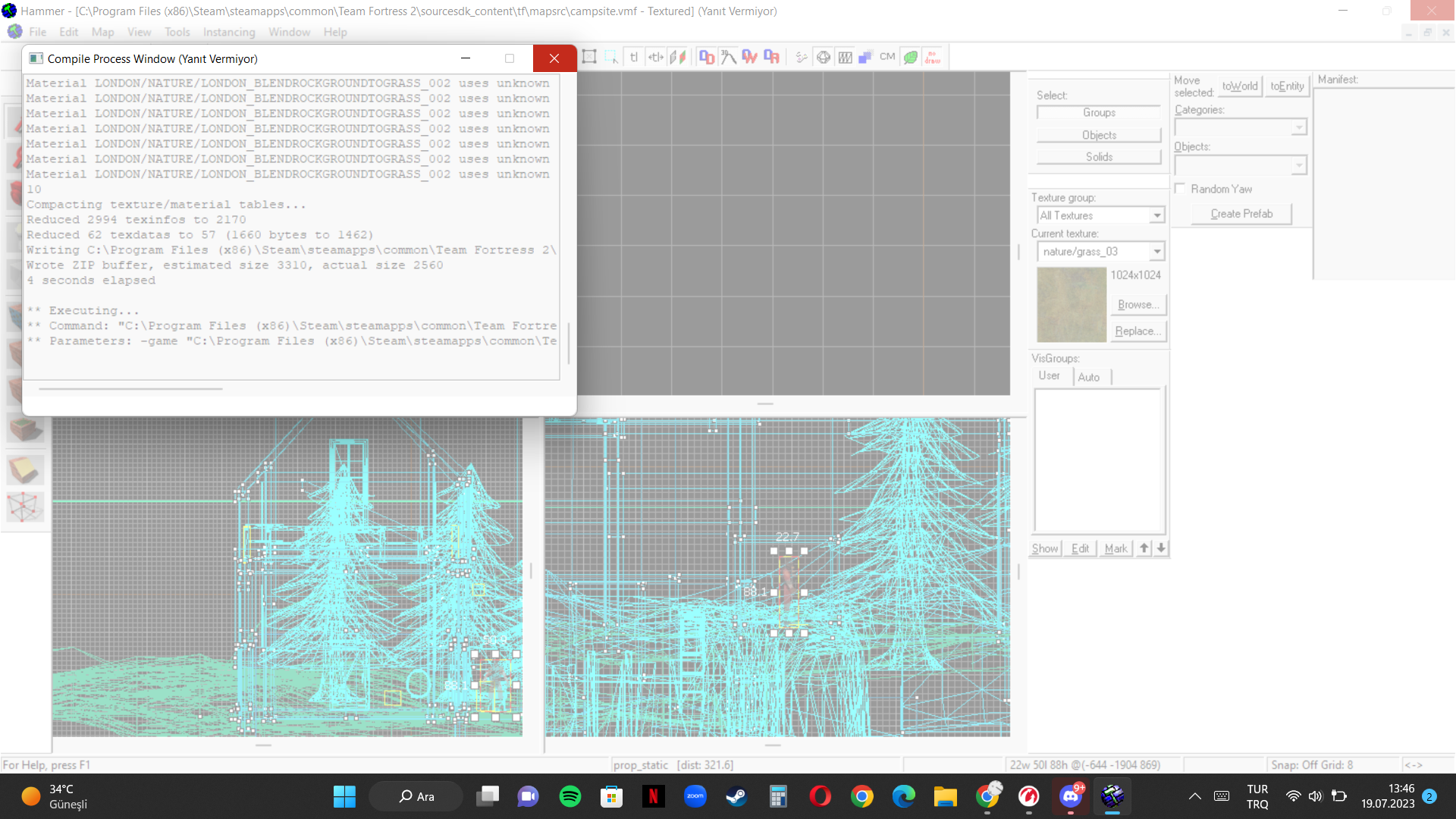Image resolution: width=1456 pixels, height=819 pixels.
Task: Select the View menu in menu bar
Action: pyautogui.click(x=138, y=31)
